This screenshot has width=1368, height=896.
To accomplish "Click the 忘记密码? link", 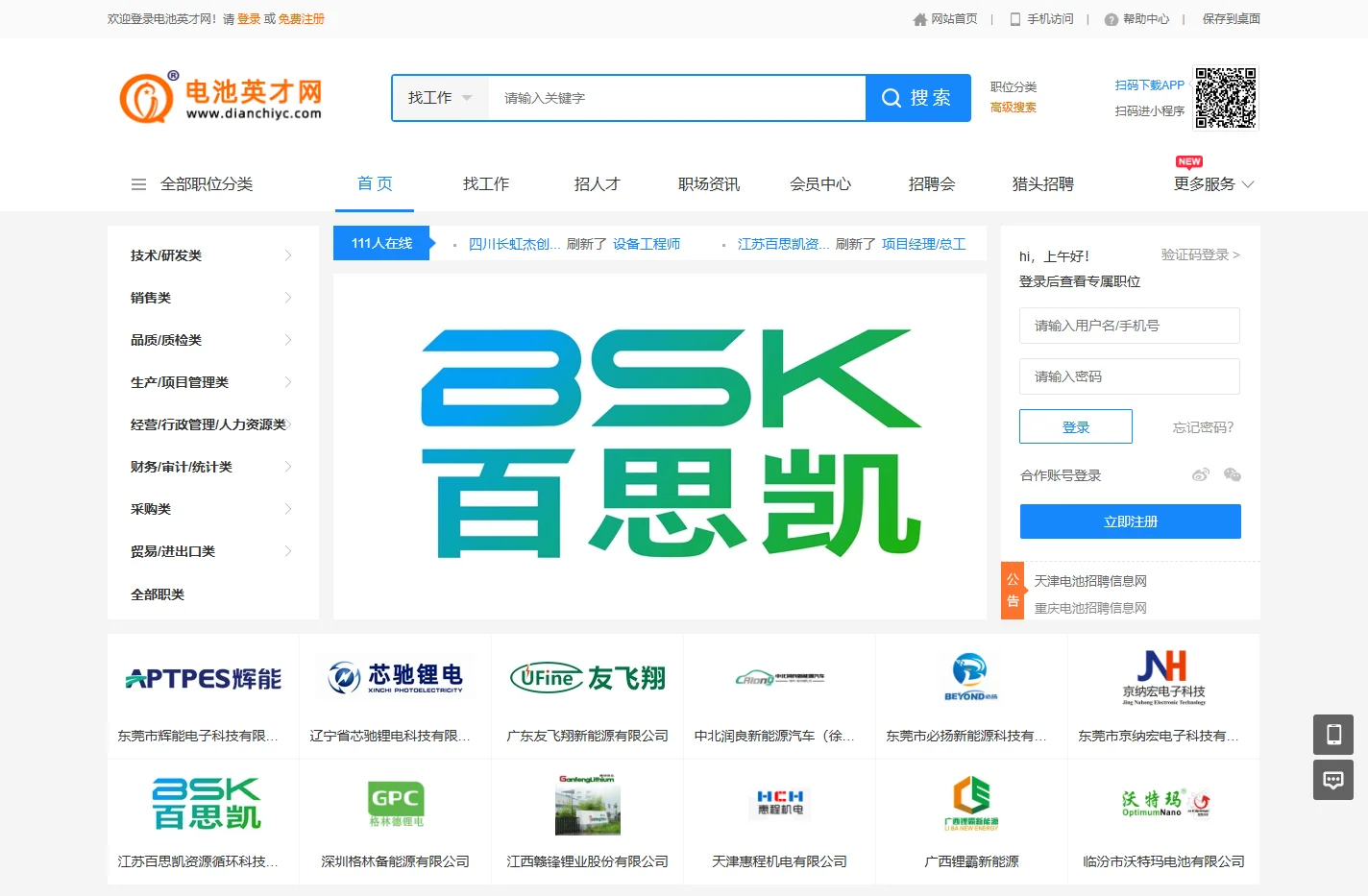I will pyautogui.click(x=1203, y=427).
